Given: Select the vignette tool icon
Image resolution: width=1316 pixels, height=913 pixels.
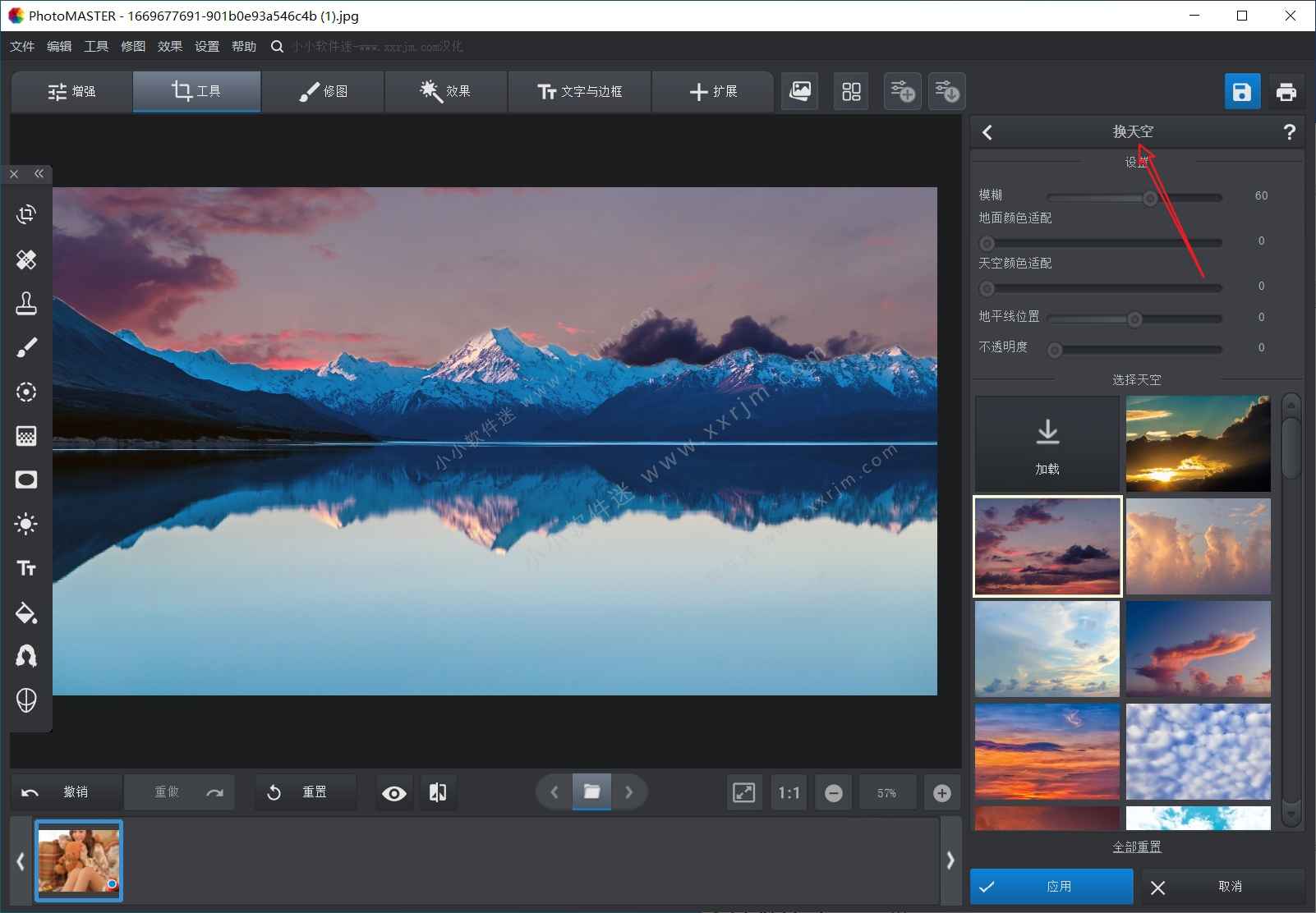Looking at the screenshot, I should tap(26, 479).
